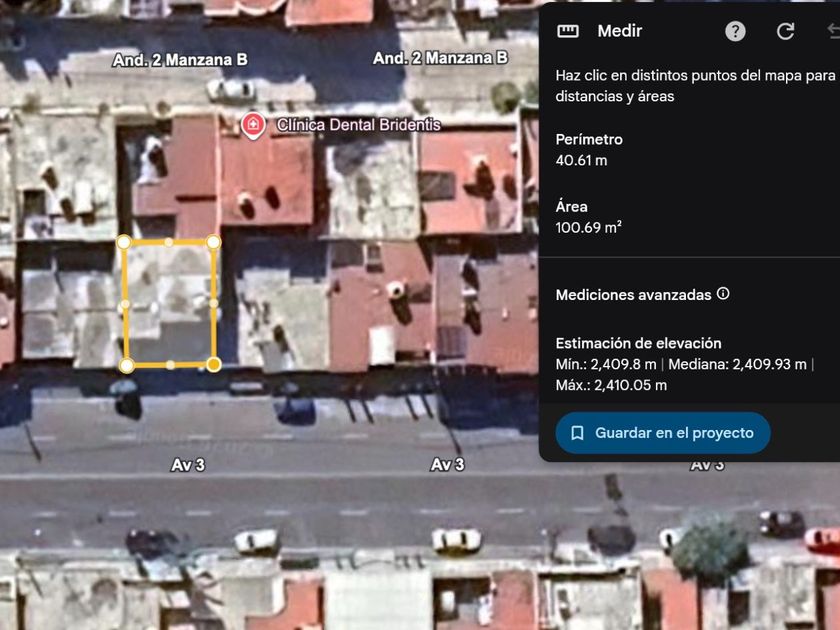This screenshot has width=840, height=630.
Task: Select the polygon's top-left corner vertex
Action: pyautogui.click(x=124, y=242)
